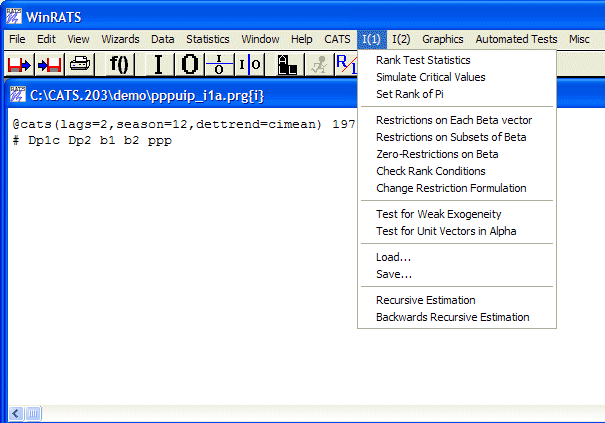The height and width of the screenshot is (423, 605).
Task: Choose Backwards Recursive Estimation
Action: pyautogui.click(x=452, y=317)
